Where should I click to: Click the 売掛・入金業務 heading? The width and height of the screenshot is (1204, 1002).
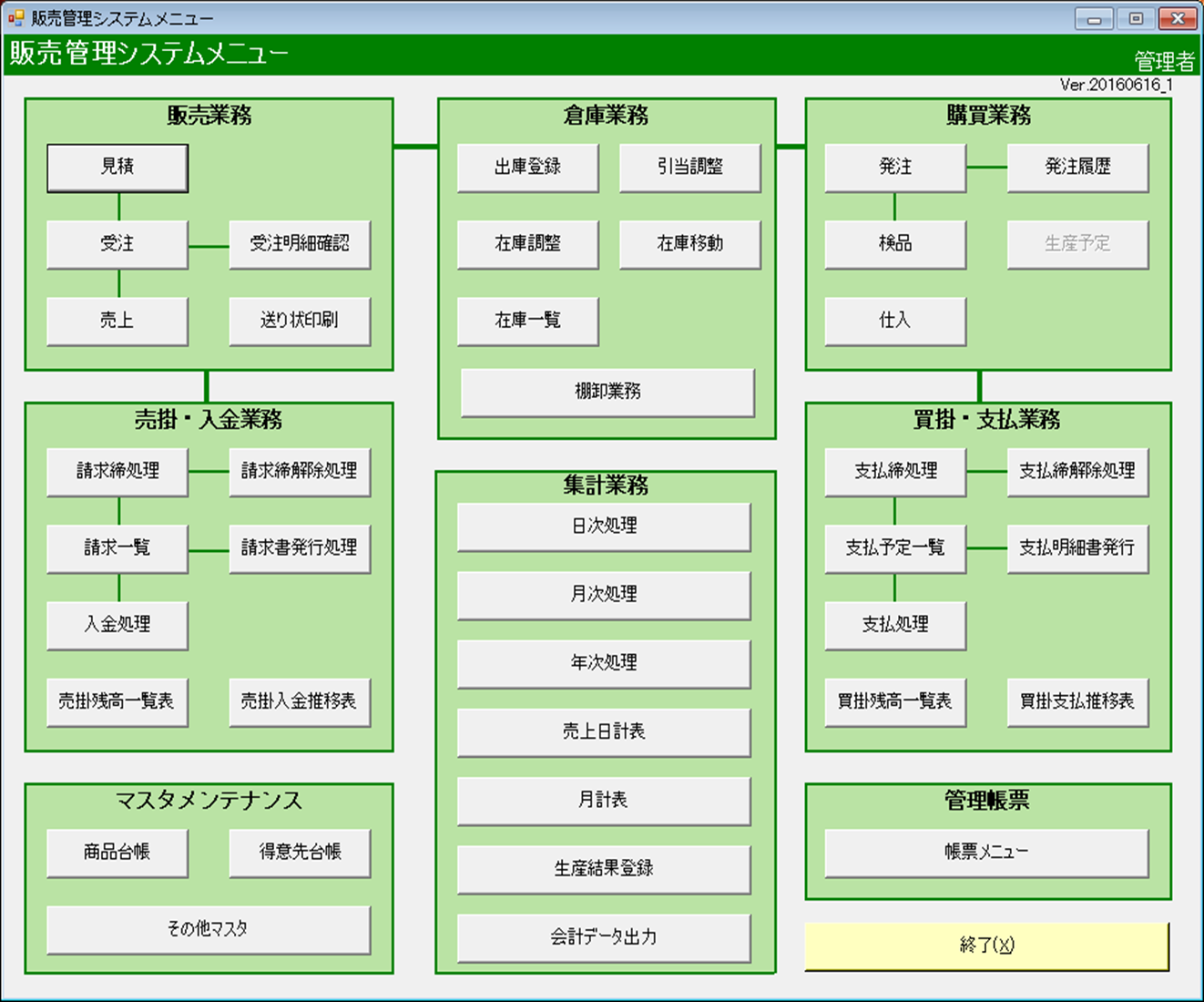(x=209, y=420)
